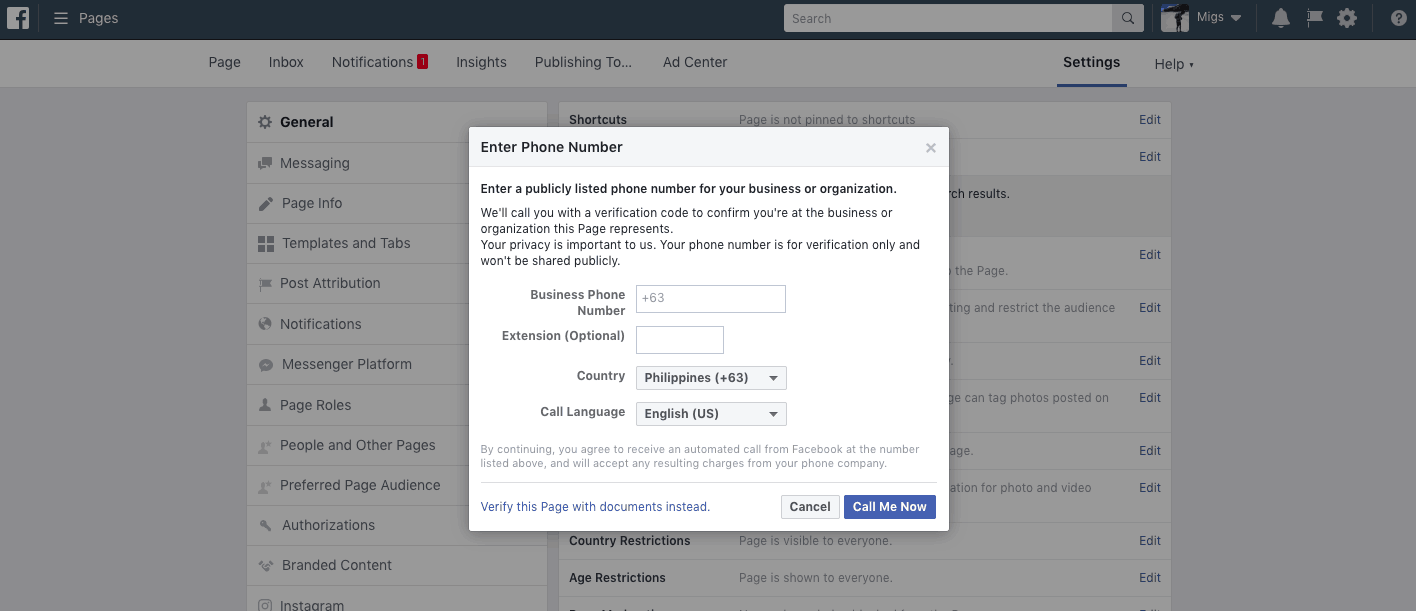
Task: Open the Country dropdown showing Philippines (+63)
Action: pyautogui.click(x=710, y=377)
